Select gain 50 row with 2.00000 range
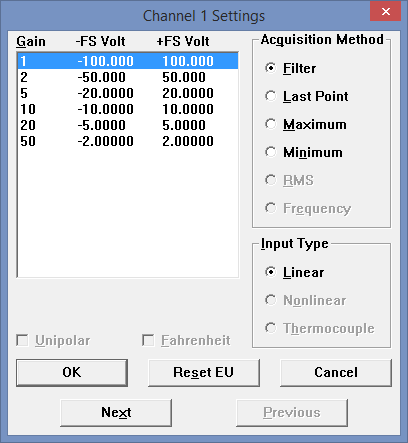Screen dimensions: 408x443 pyautogui.click(x=128, y=141)
